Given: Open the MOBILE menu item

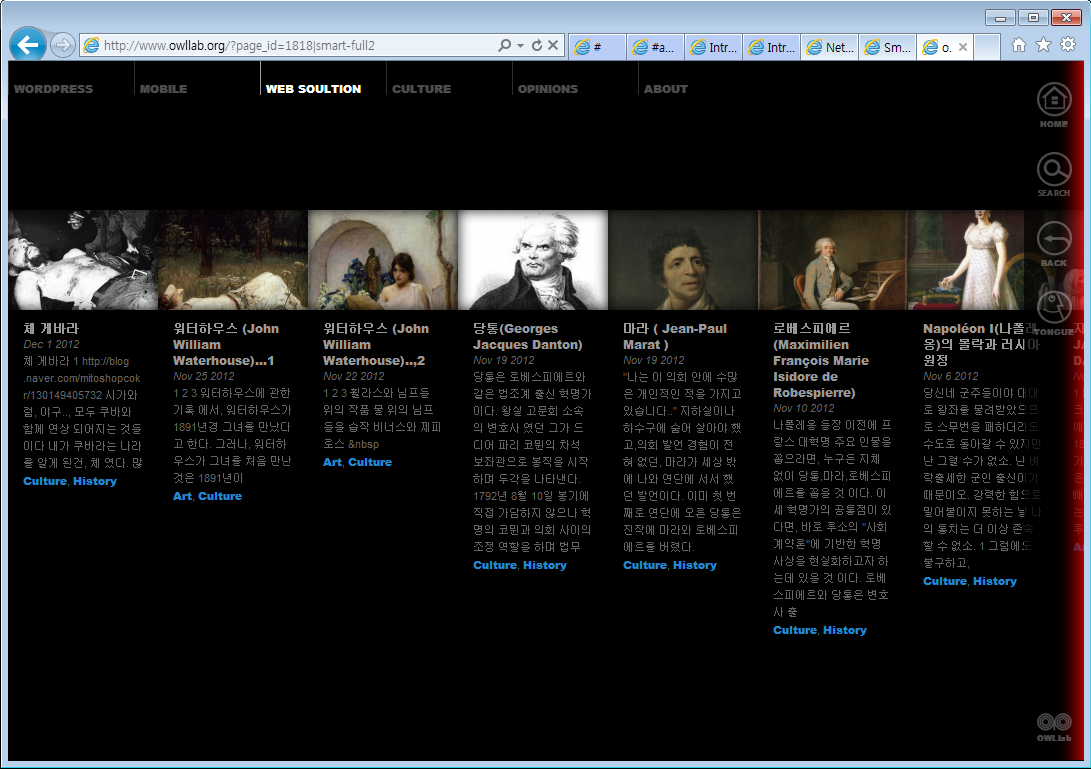Looking at the screenshot, I should coord(164,89).
